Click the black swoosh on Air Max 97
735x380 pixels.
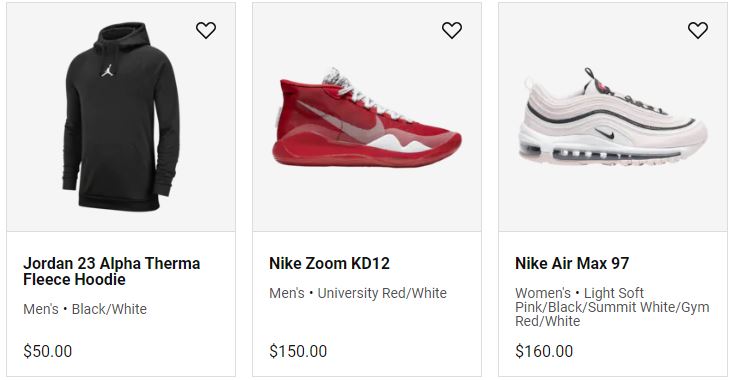605,134
